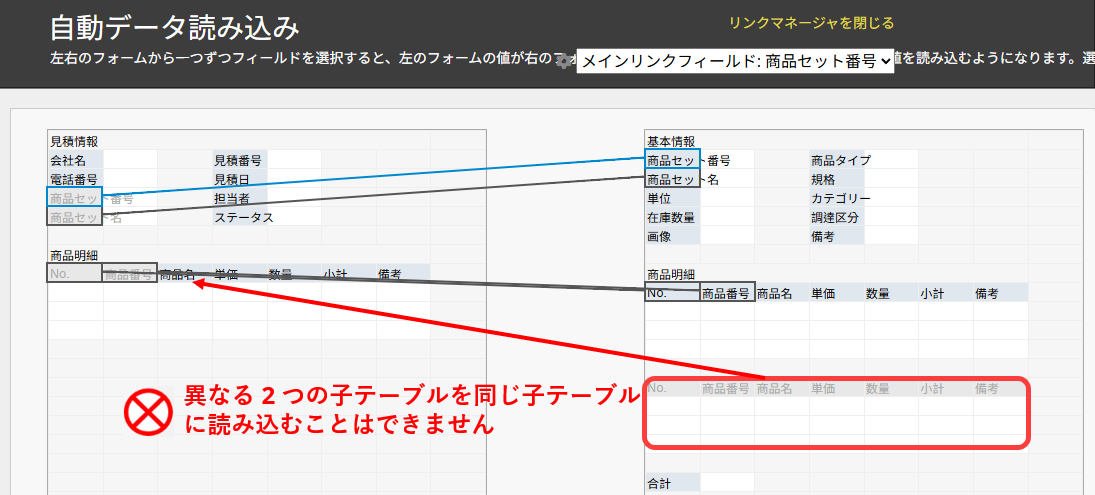Select 商品セット名 field in right form
The height and width of the screenshot is (495, 1095).
[673, 180]
